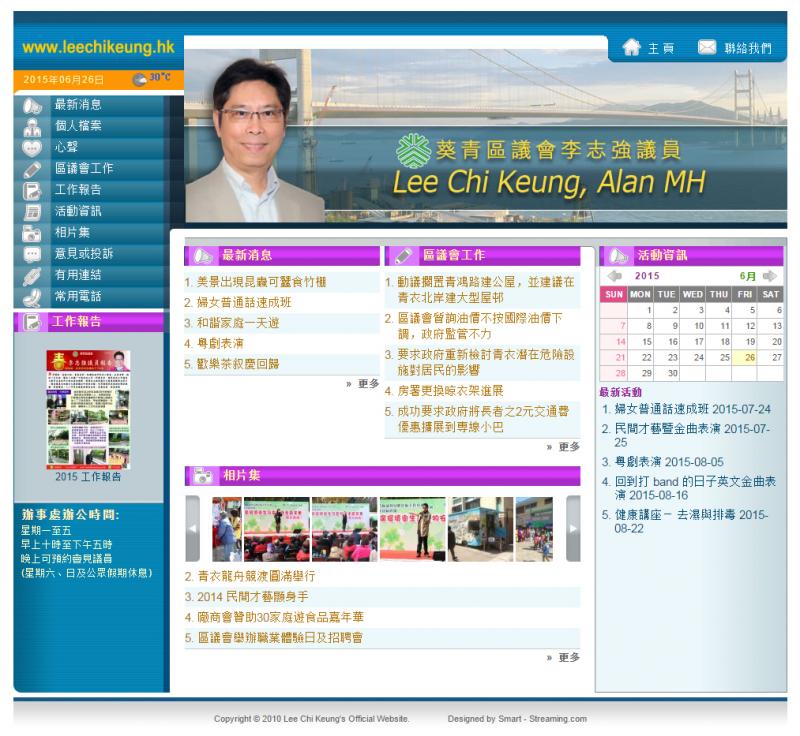Click the 常用電話 telephone icon
This screenshot has width=800, height=736.
(x=32, y=296)
